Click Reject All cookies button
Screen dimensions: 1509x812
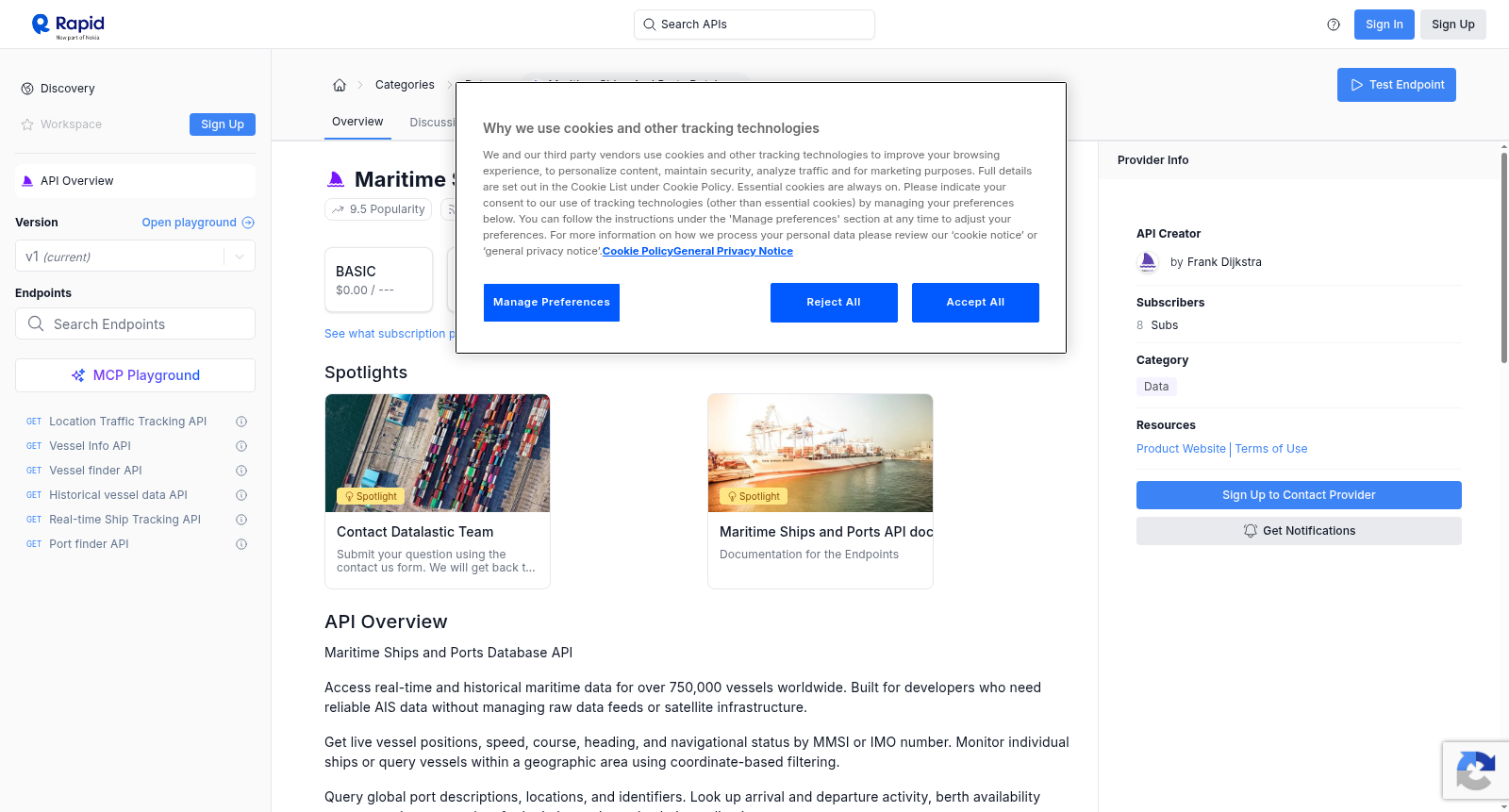point(834,303)
